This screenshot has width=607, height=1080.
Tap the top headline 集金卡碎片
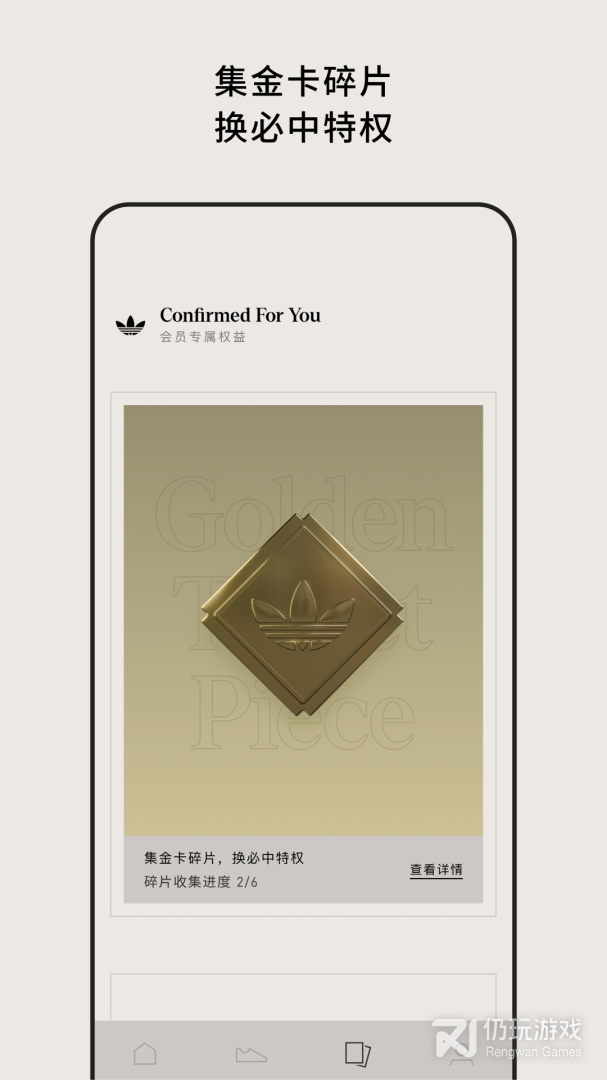tap(302, 81)
